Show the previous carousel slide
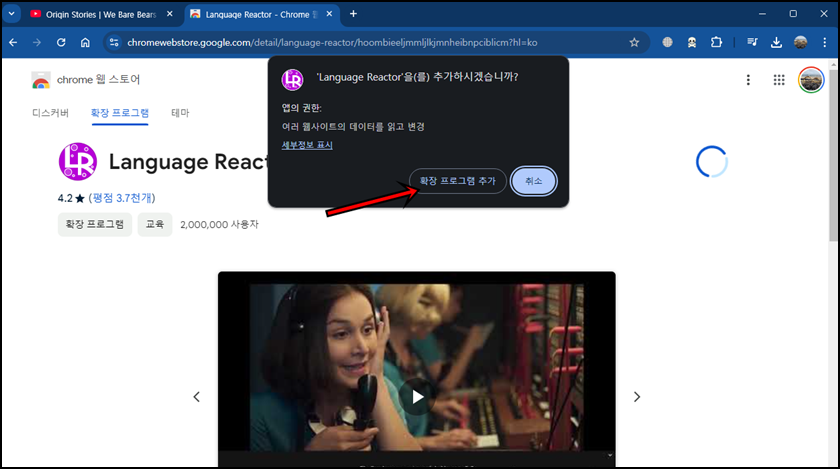Viewport: 840px width, 469px height. [197, 397]
